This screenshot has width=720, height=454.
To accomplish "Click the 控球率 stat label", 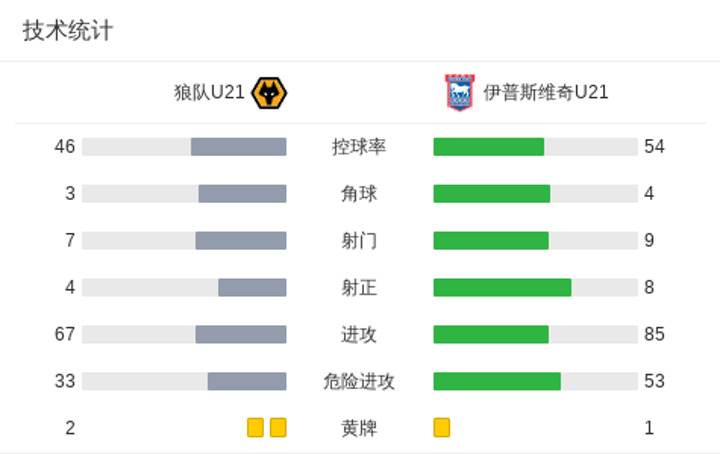I will [x=359, y=147].
